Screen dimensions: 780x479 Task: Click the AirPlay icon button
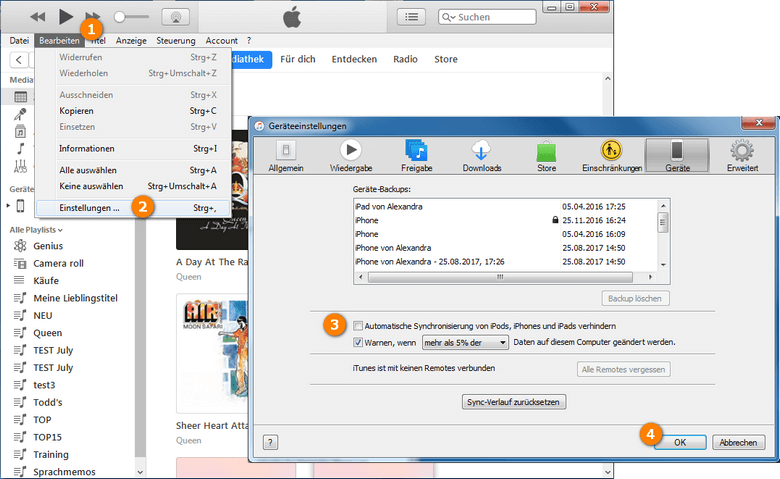point(175,17)
